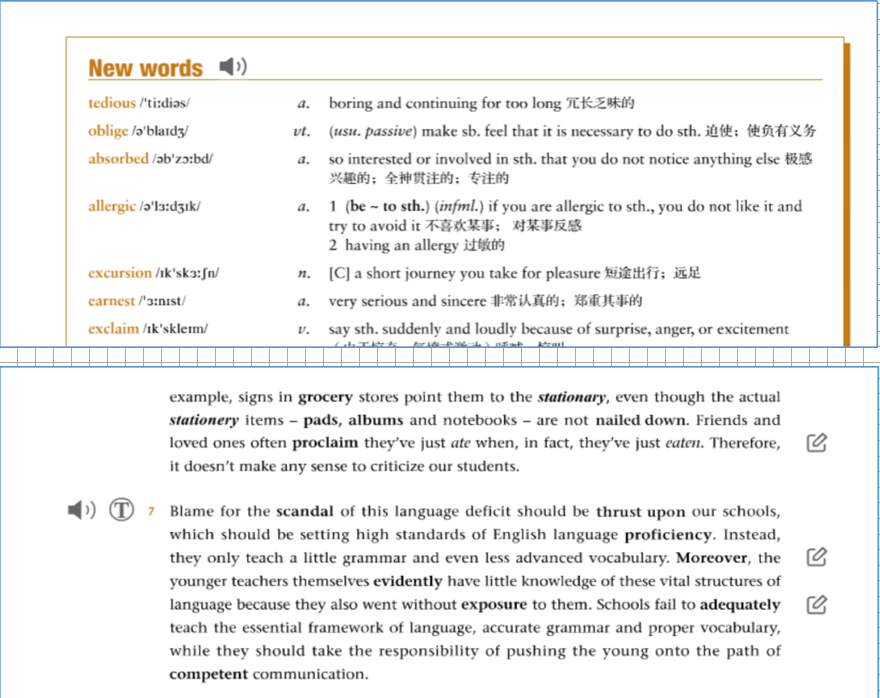Select the word oblige
880x698 pixels.
pos(106,131)
